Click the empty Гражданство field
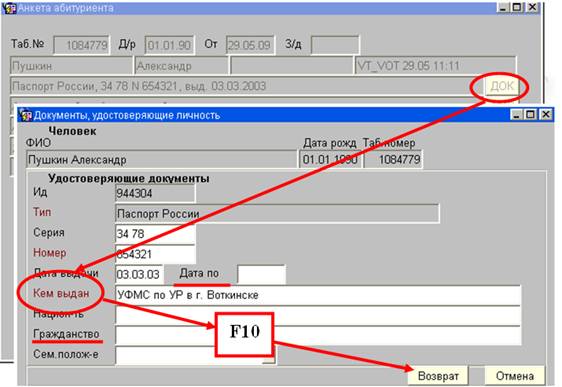This screenshot has height=387, width=562. [318, 335]
